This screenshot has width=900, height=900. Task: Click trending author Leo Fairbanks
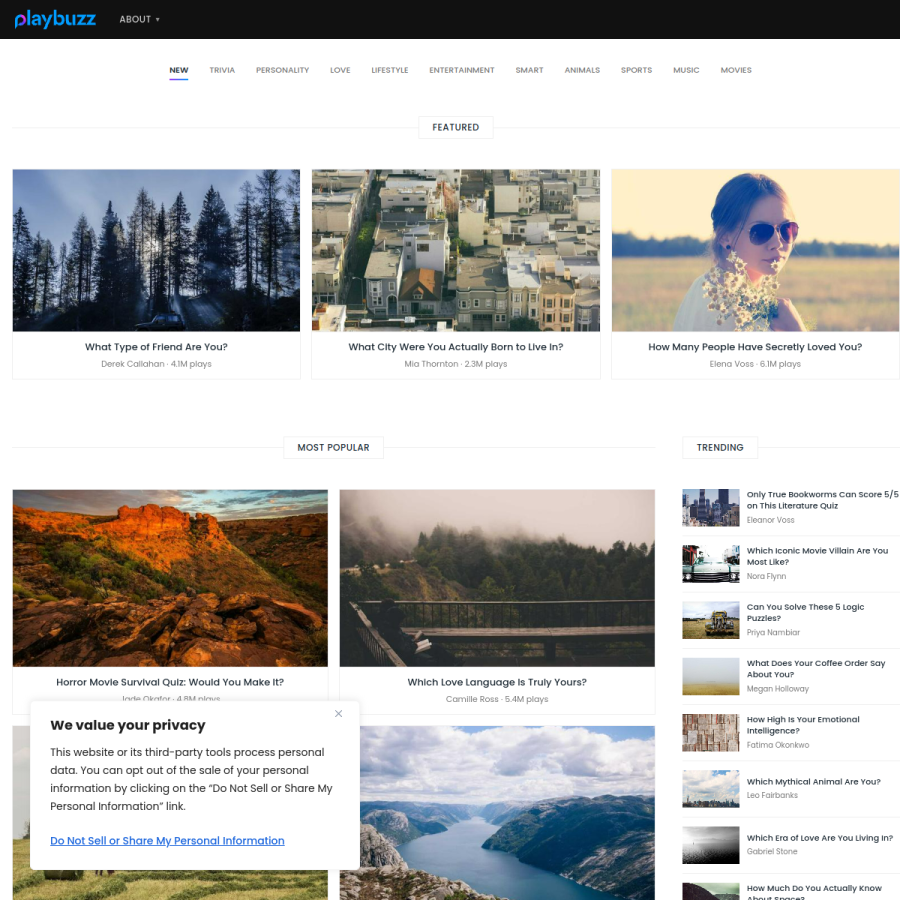pos(772,796)
